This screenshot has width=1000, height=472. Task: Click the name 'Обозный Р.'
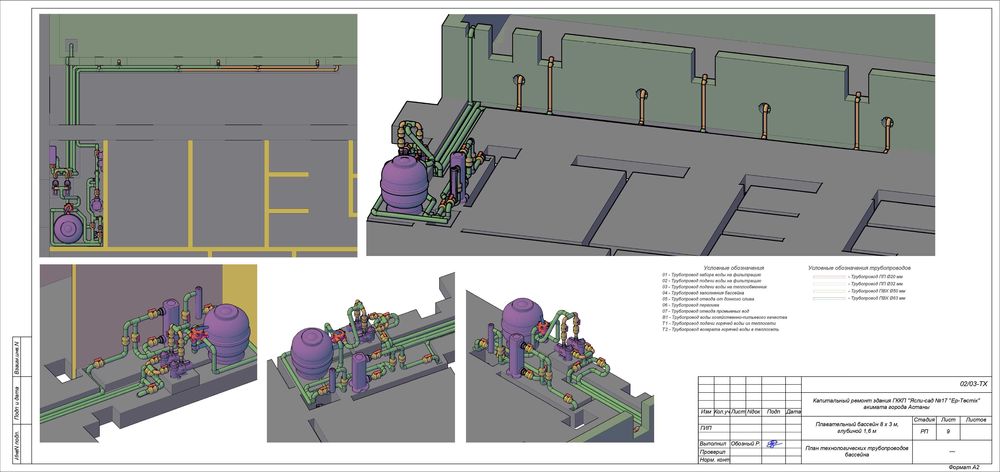[x=746, y=443]
